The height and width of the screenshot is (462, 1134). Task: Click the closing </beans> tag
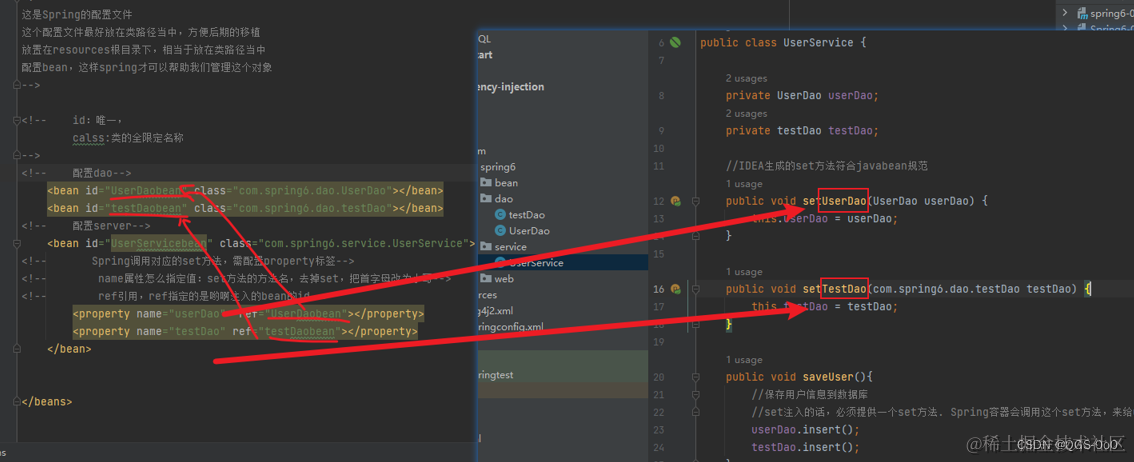pos(47,401)
